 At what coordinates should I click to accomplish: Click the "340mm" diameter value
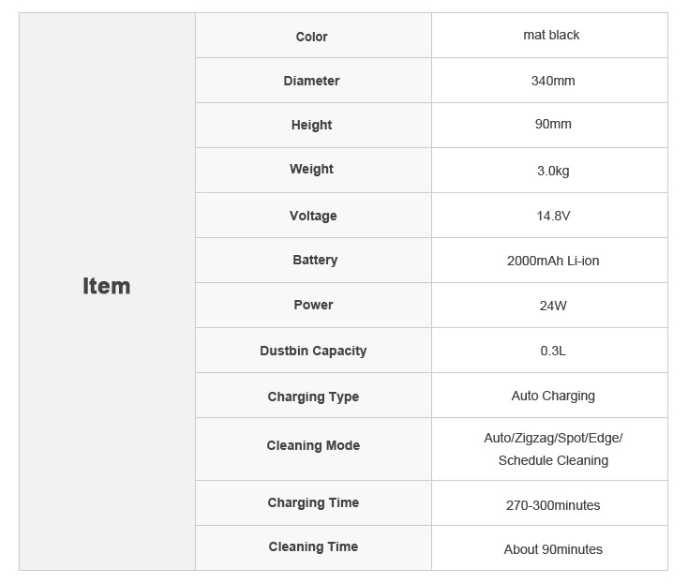553,81
